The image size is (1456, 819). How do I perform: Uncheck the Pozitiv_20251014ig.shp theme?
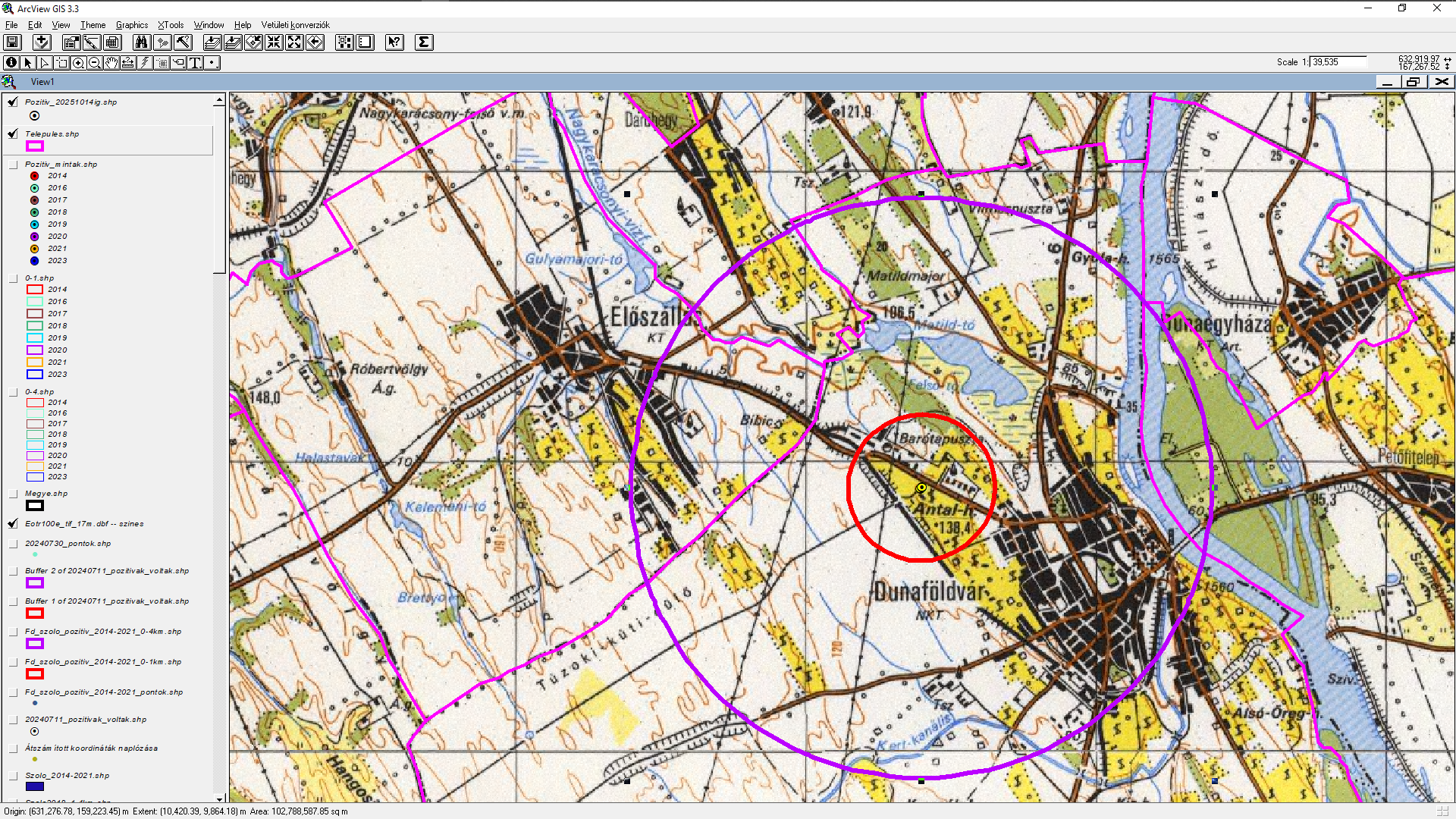(x=13, y=102)
